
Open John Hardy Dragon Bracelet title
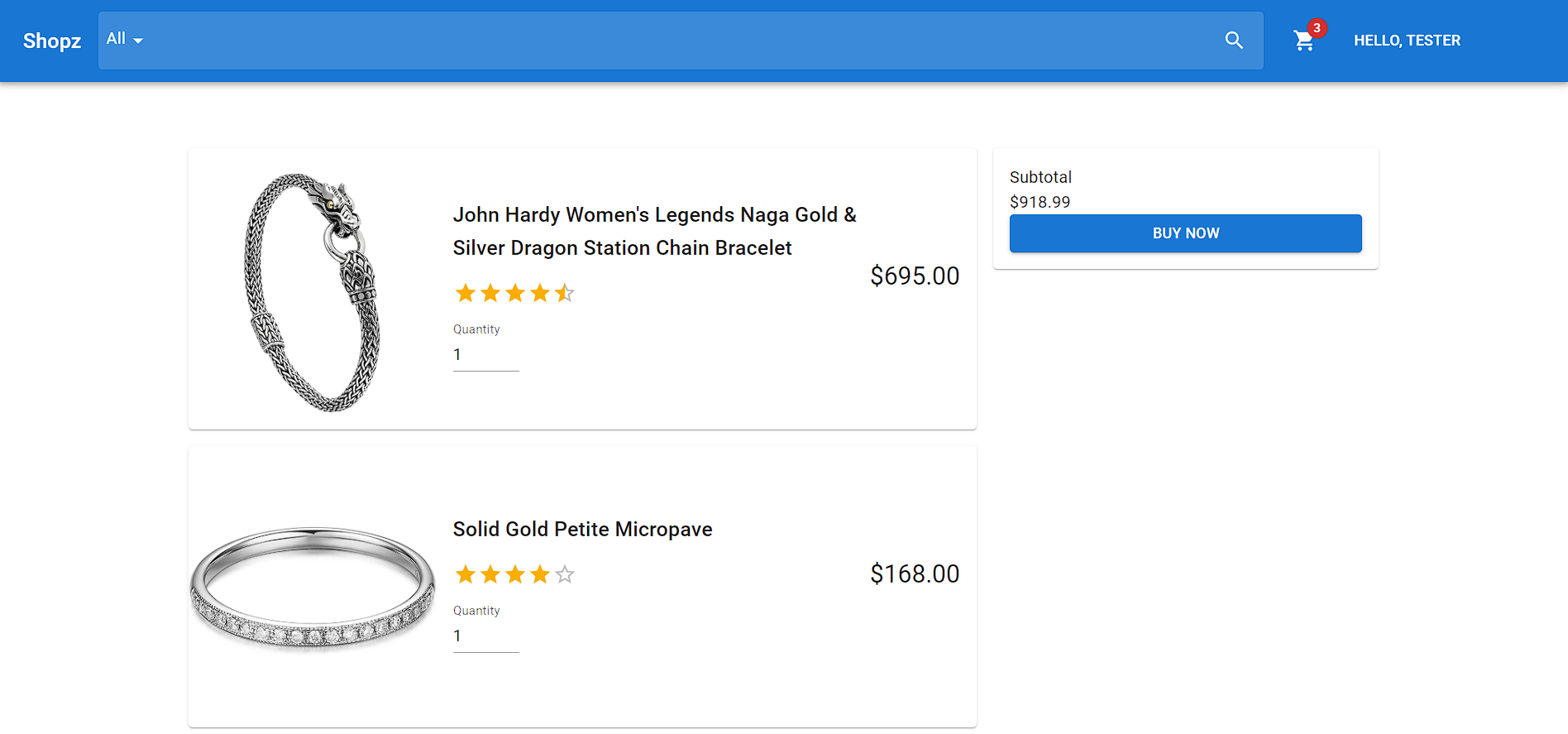654,232
